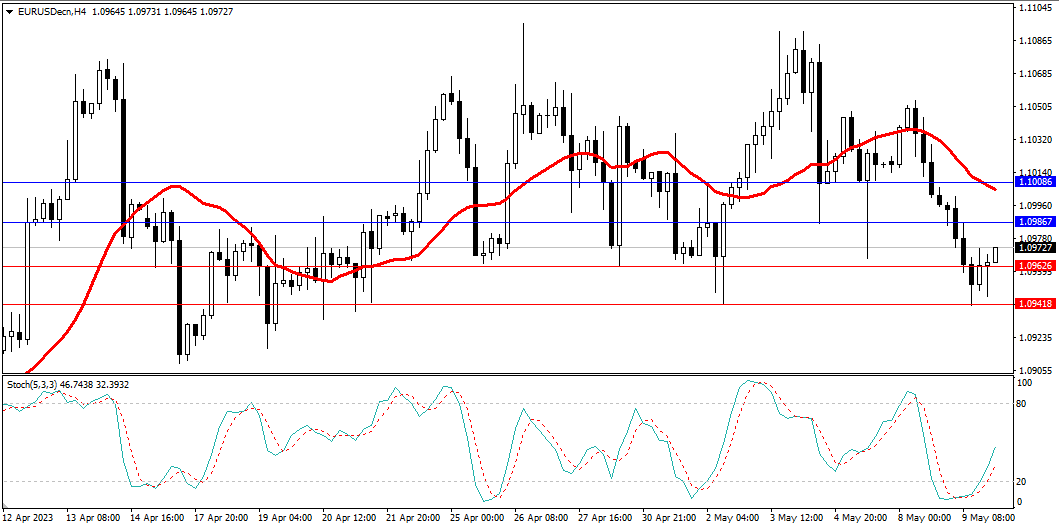Click the 1.09055 price scale value
Viewport: 1059px width, 529px height.
click(1033, 370)
